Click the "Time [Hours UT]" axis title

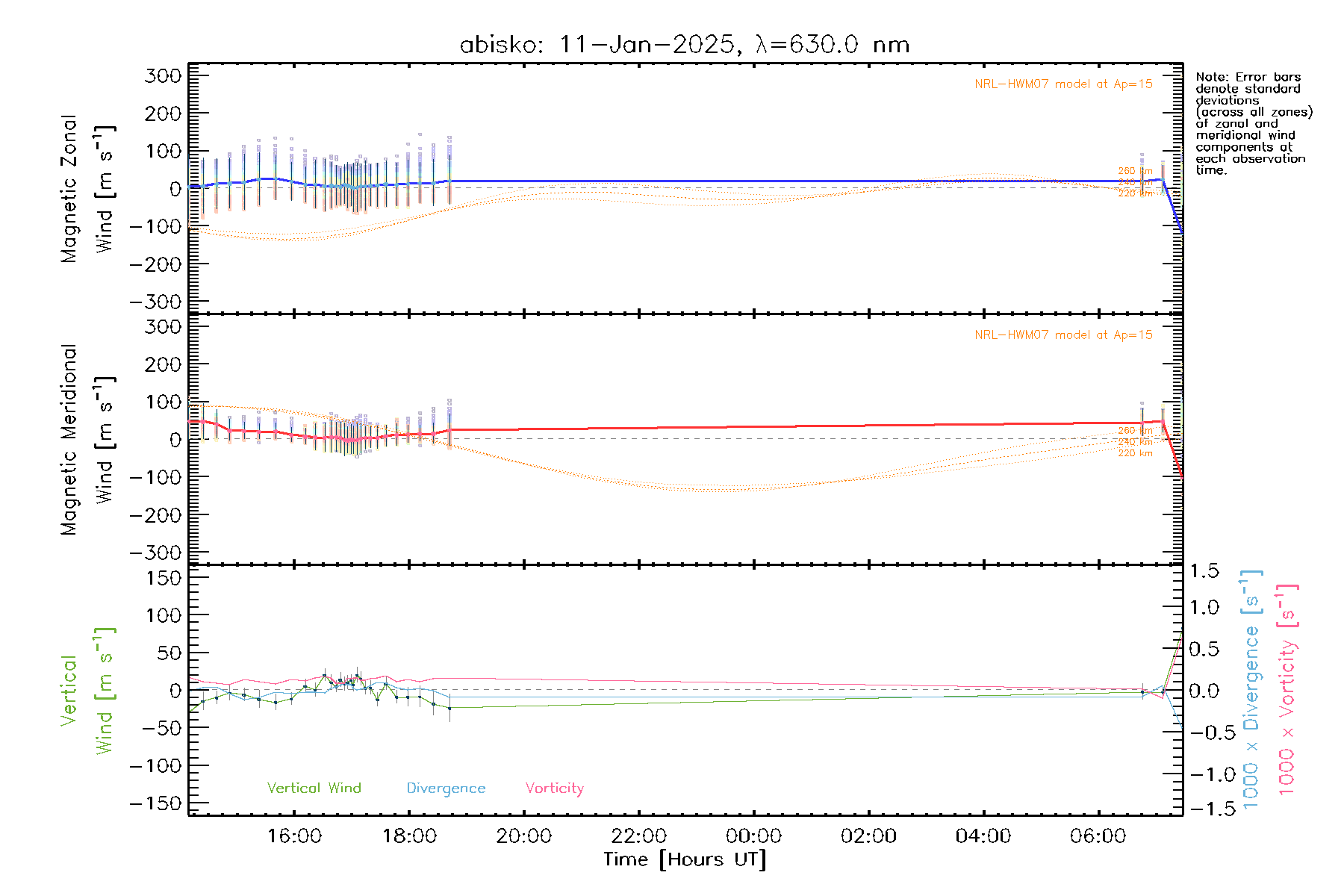685,859
